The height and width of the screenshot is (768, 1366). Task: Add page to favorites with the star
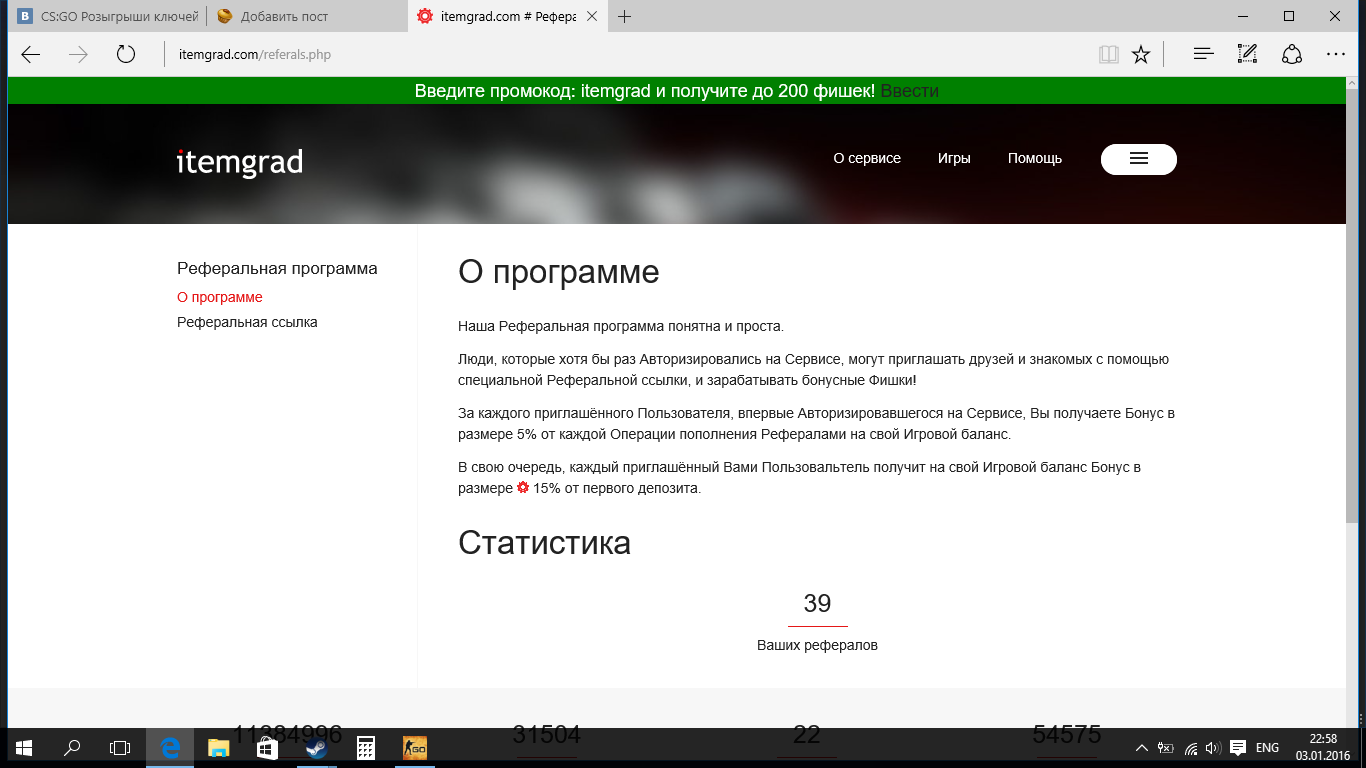coord(1141,55)
